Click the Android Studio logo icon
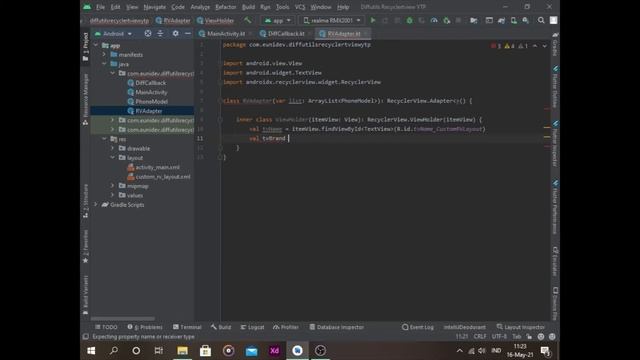Screen dimensions: 640x360 click(x=87, y=7)
